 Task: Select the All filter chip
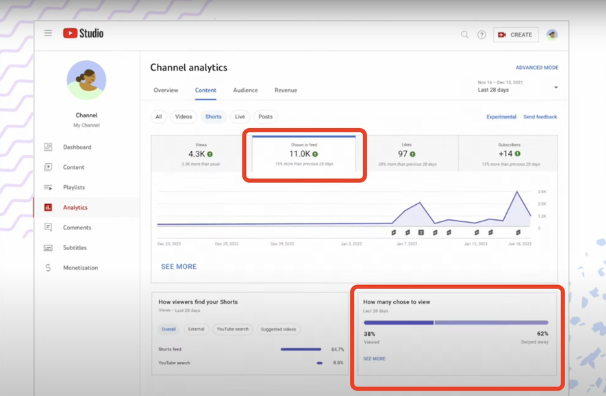(158, 117)
